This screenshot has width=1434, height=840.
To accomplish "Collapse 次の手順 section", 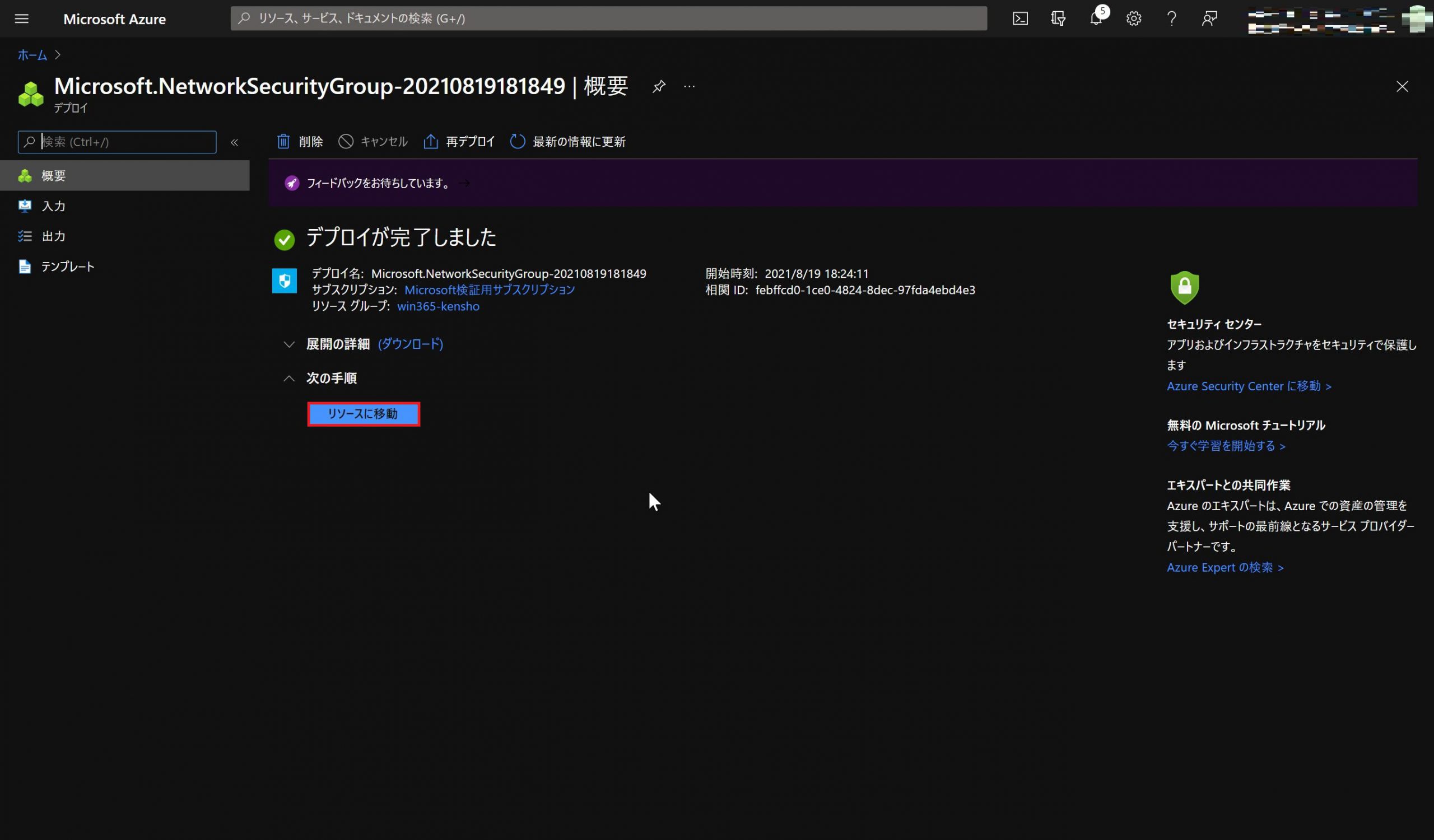I will click(x=289, y=378).
